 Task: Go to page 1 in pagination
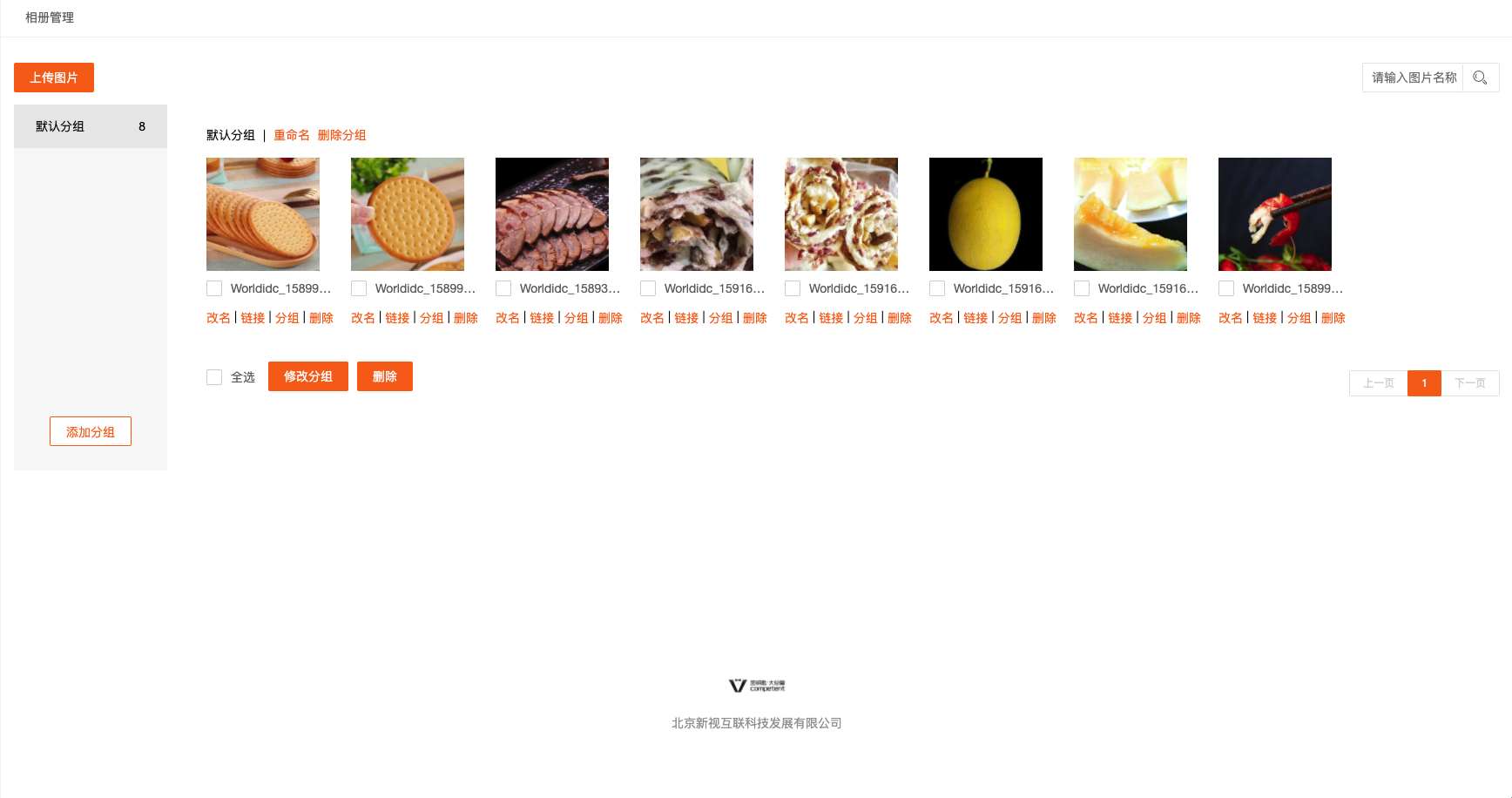coord(1424,383)
